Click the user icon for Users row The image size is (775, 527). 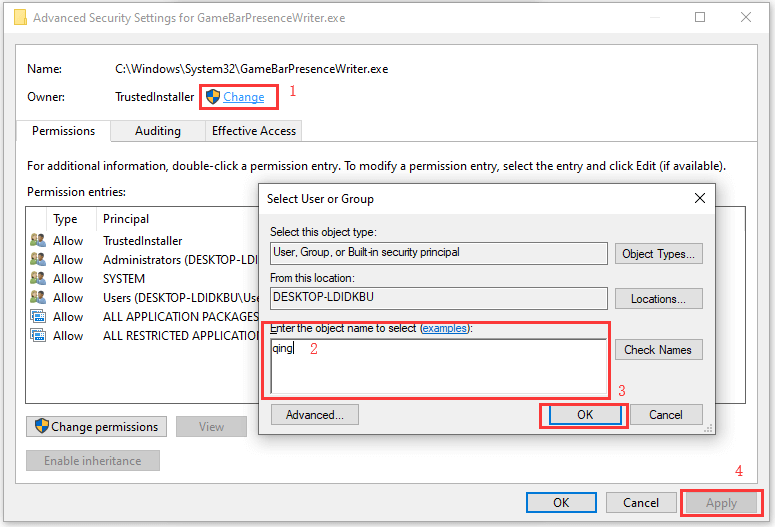[38, 297]
